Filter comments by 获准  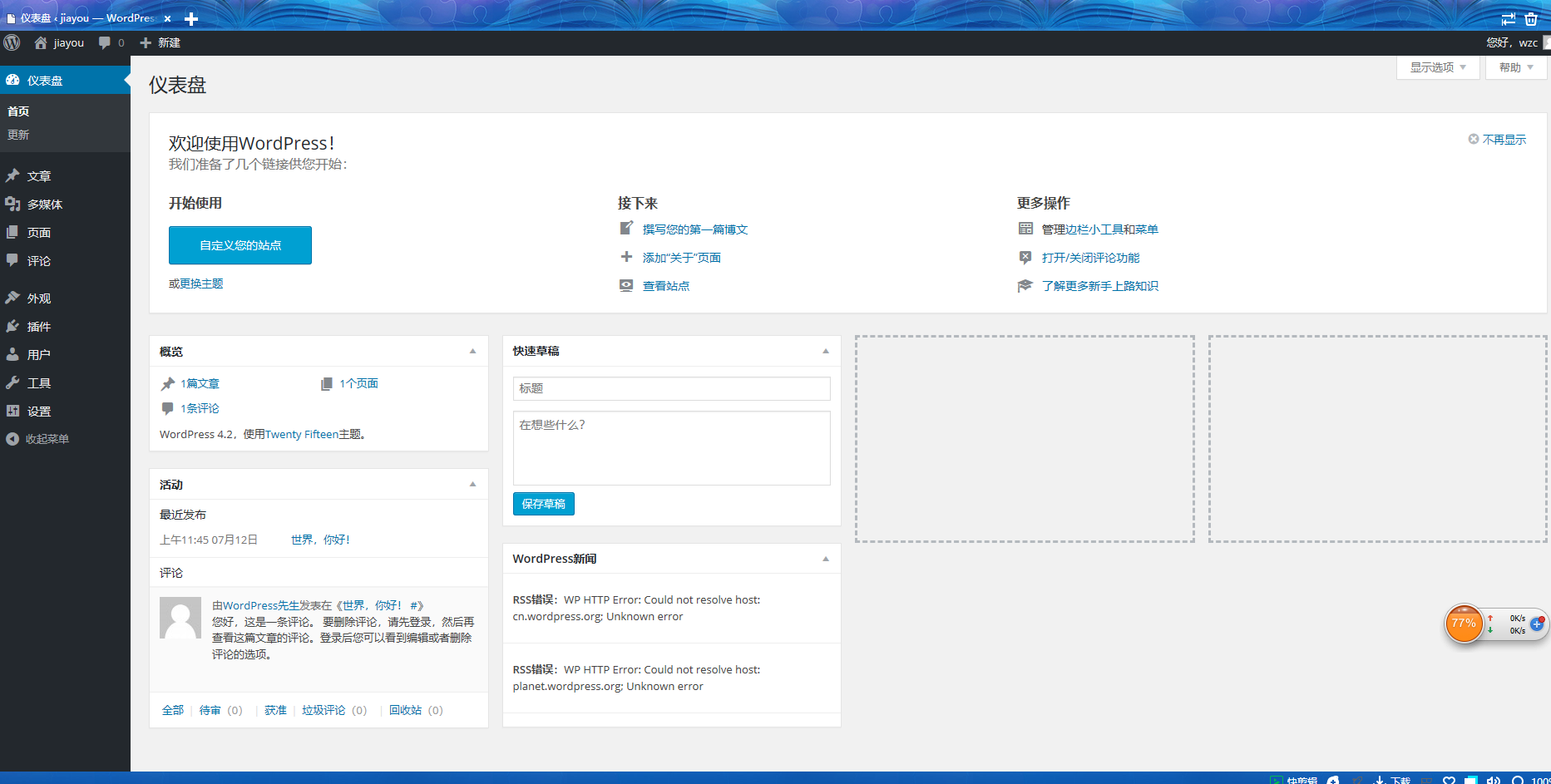(275, 710)
